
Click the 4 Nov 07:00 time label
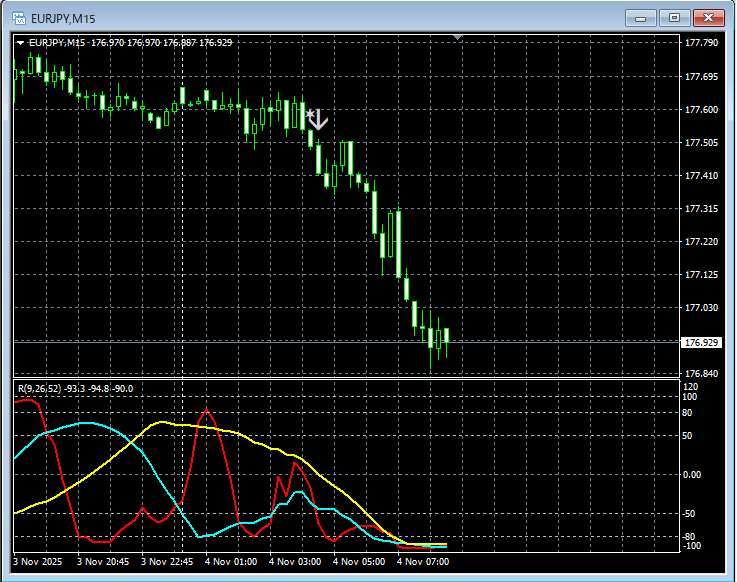point(423,562)
